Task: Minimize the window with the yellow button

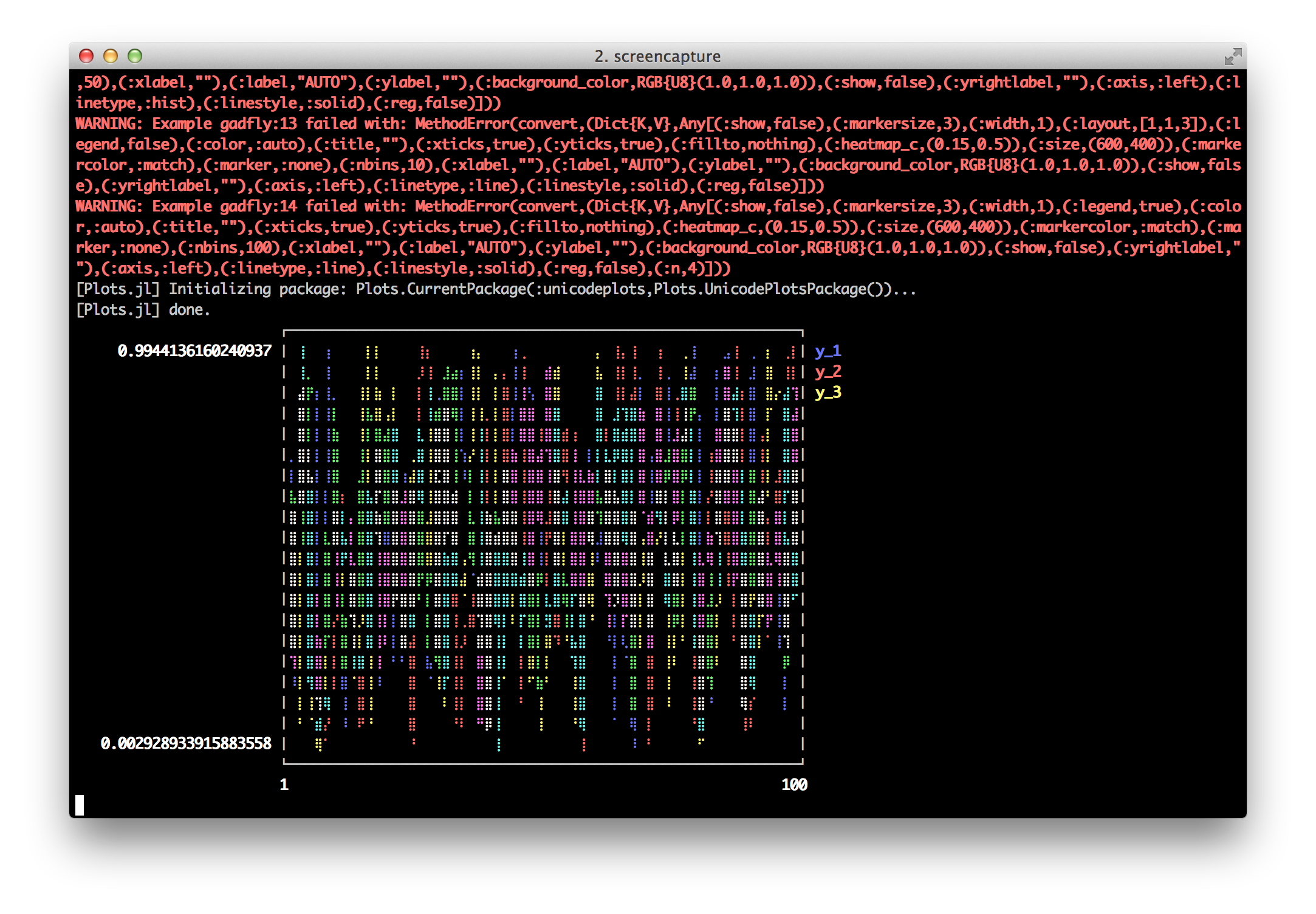Action: pos(111,56)
